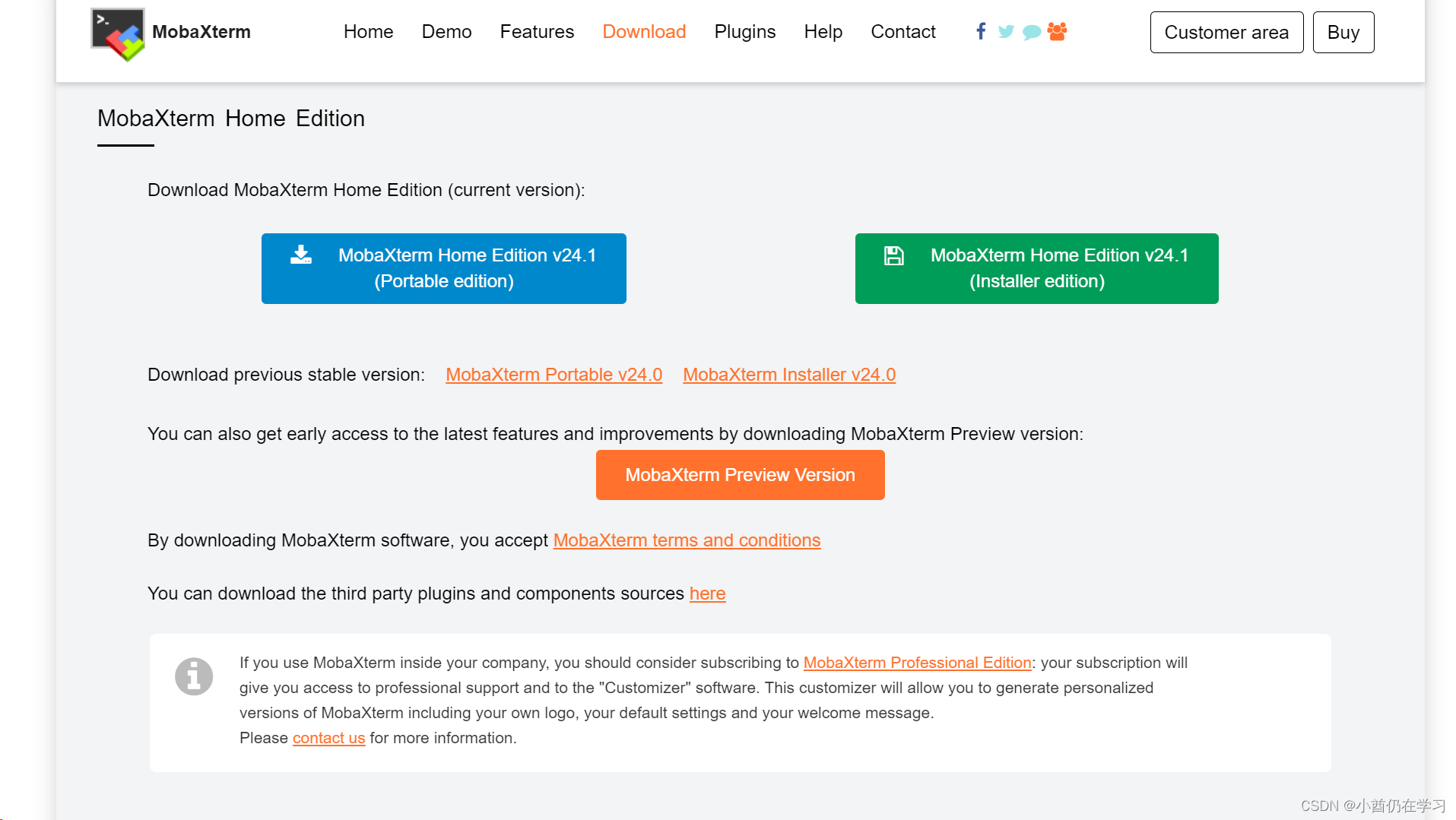Click the MobaXterm Professional Edition link

click(916, 662)
